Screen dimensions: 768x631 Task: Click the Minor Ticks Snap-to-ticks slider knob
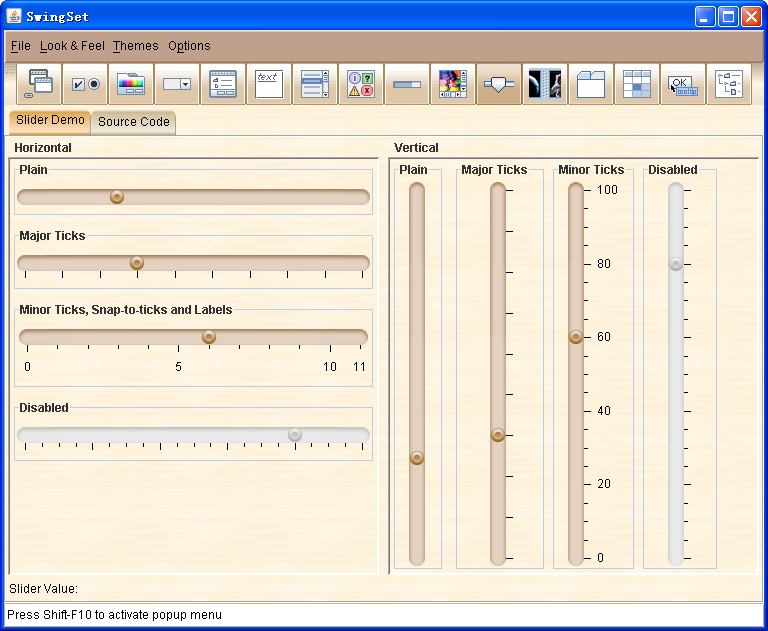(x=209, y=337)
